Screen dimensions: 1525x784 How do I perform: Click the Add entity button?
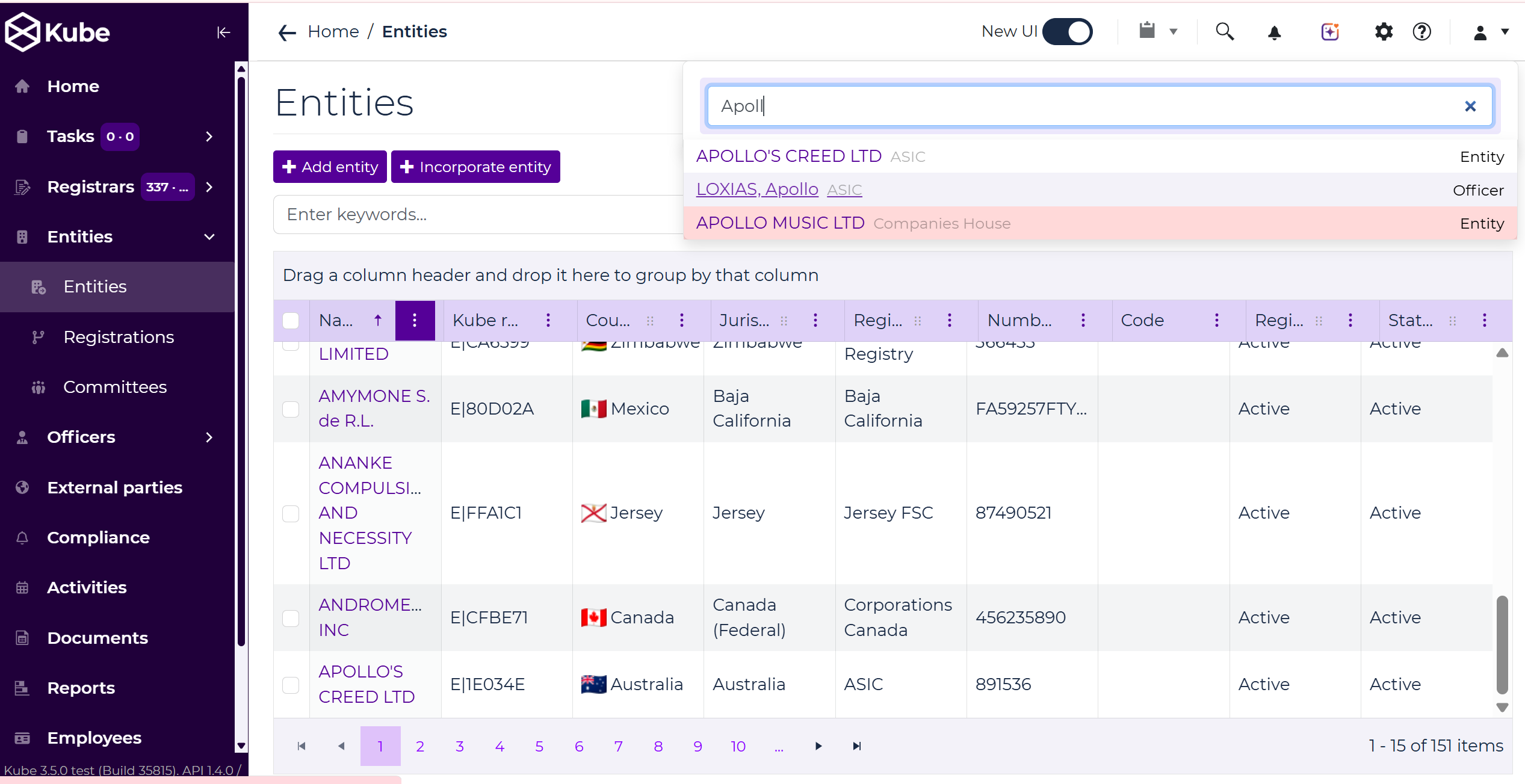329,167
